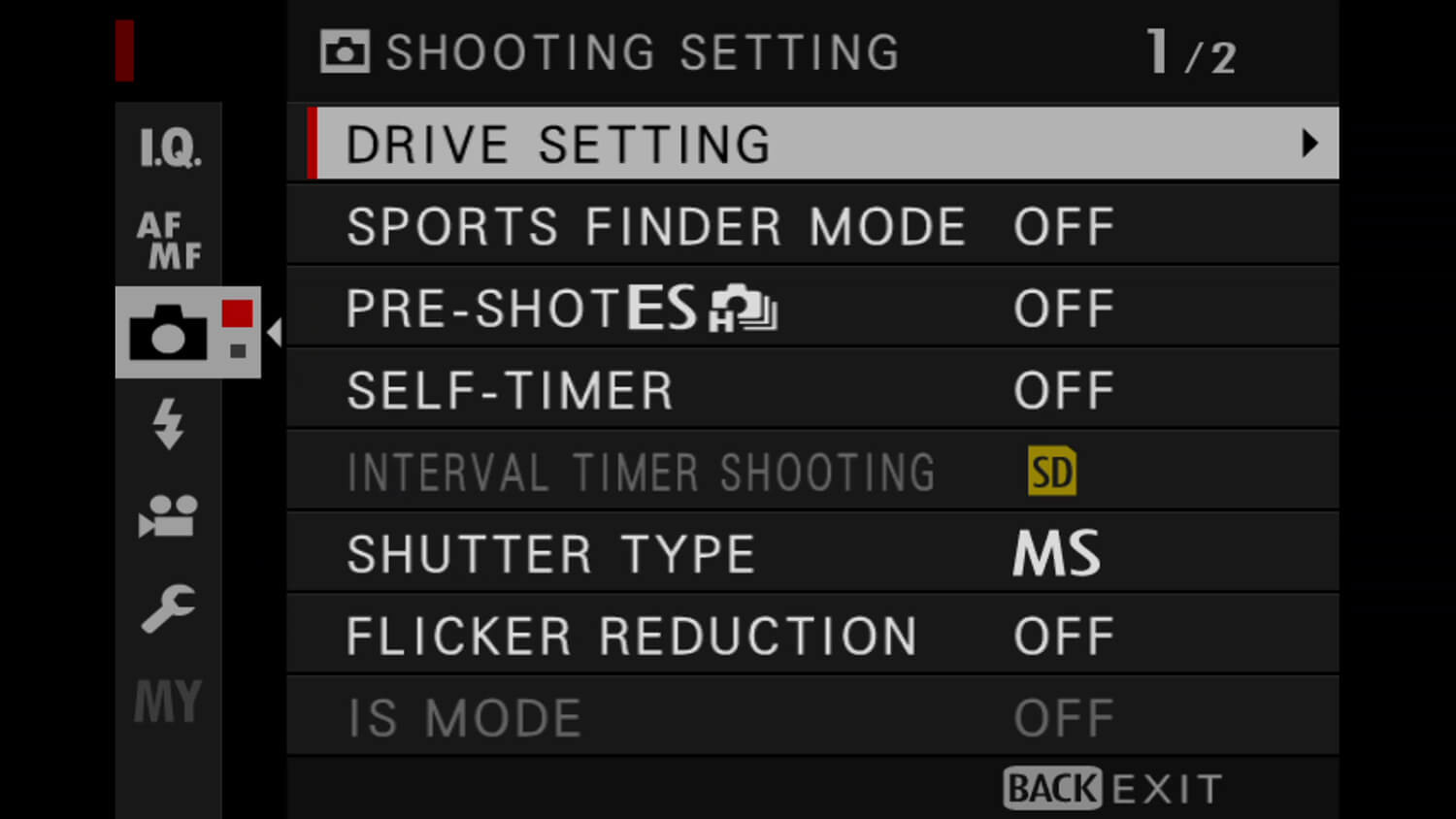Toggle Flicker Reduction OFF value
1456x819 pixels.
pos(1064,637)
